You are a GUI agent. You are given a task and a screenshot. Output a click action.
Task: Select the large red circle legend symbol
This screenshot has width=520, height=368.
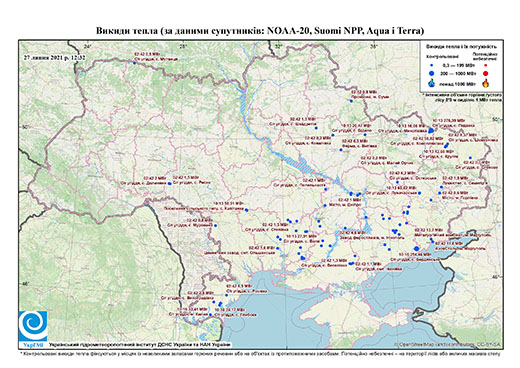(485, 74)
